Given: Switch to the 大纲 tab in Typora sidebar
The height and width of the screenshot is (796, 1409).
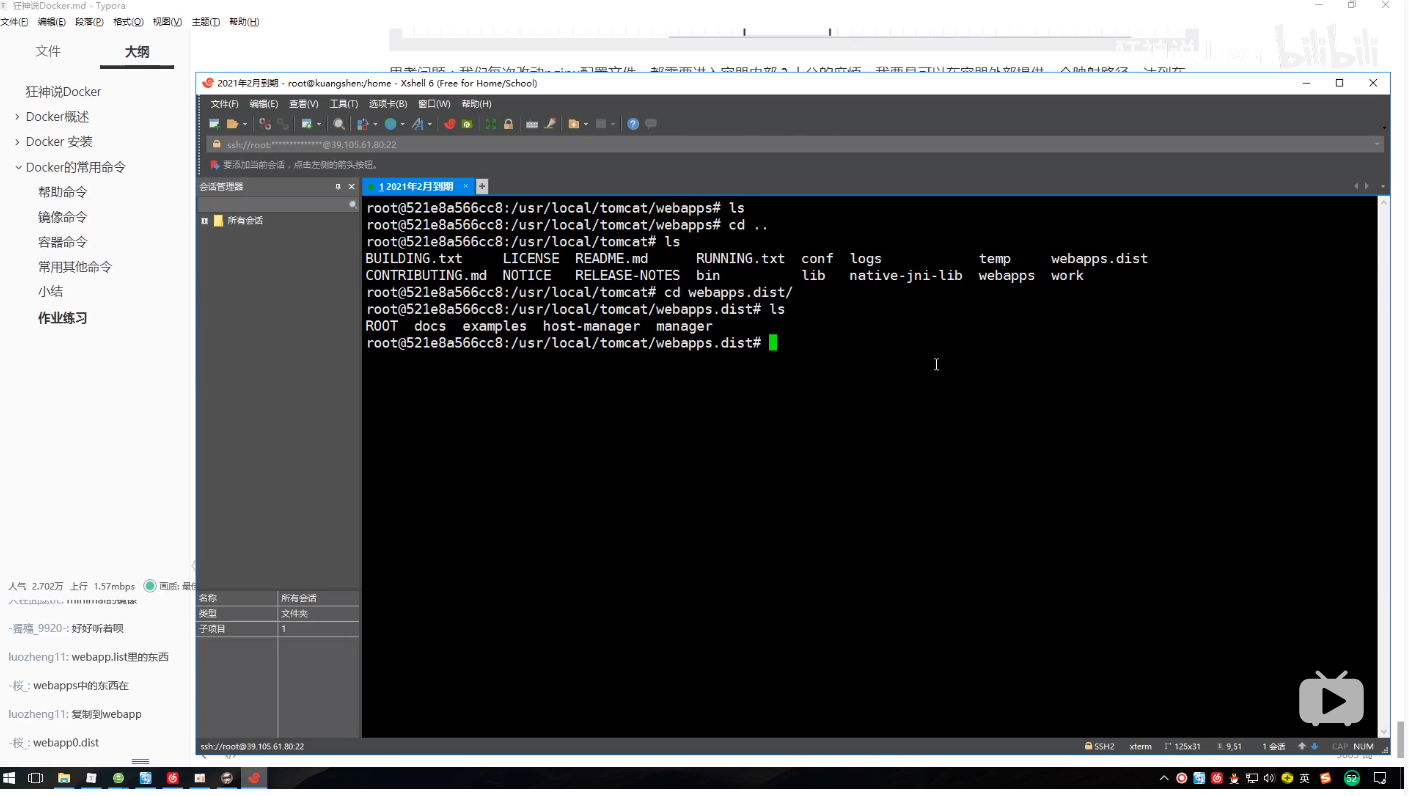Looking at the screenshot, I should coord(137,52).
